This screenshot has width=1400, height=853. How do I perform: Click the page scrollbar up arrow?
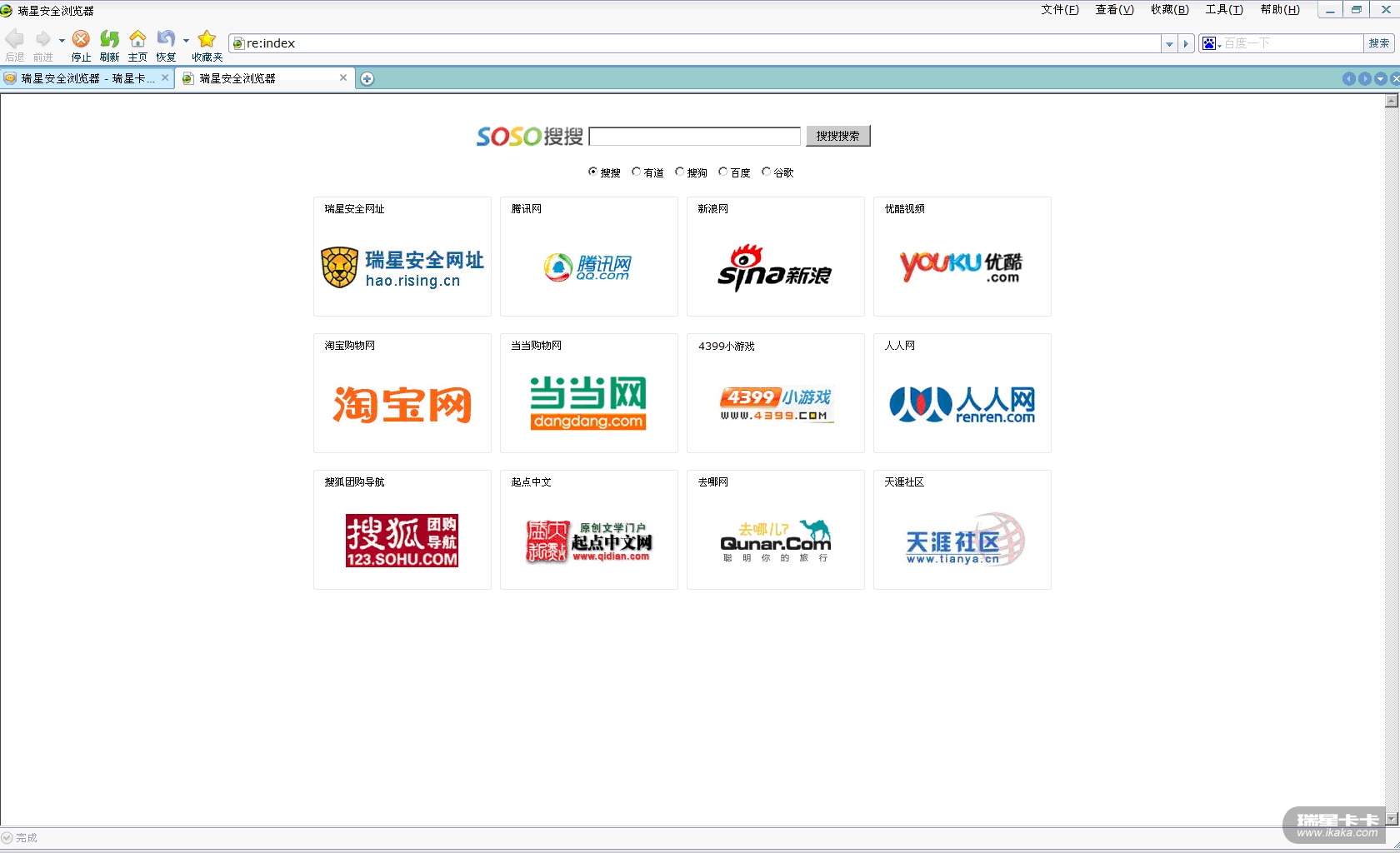[1391, 101]
